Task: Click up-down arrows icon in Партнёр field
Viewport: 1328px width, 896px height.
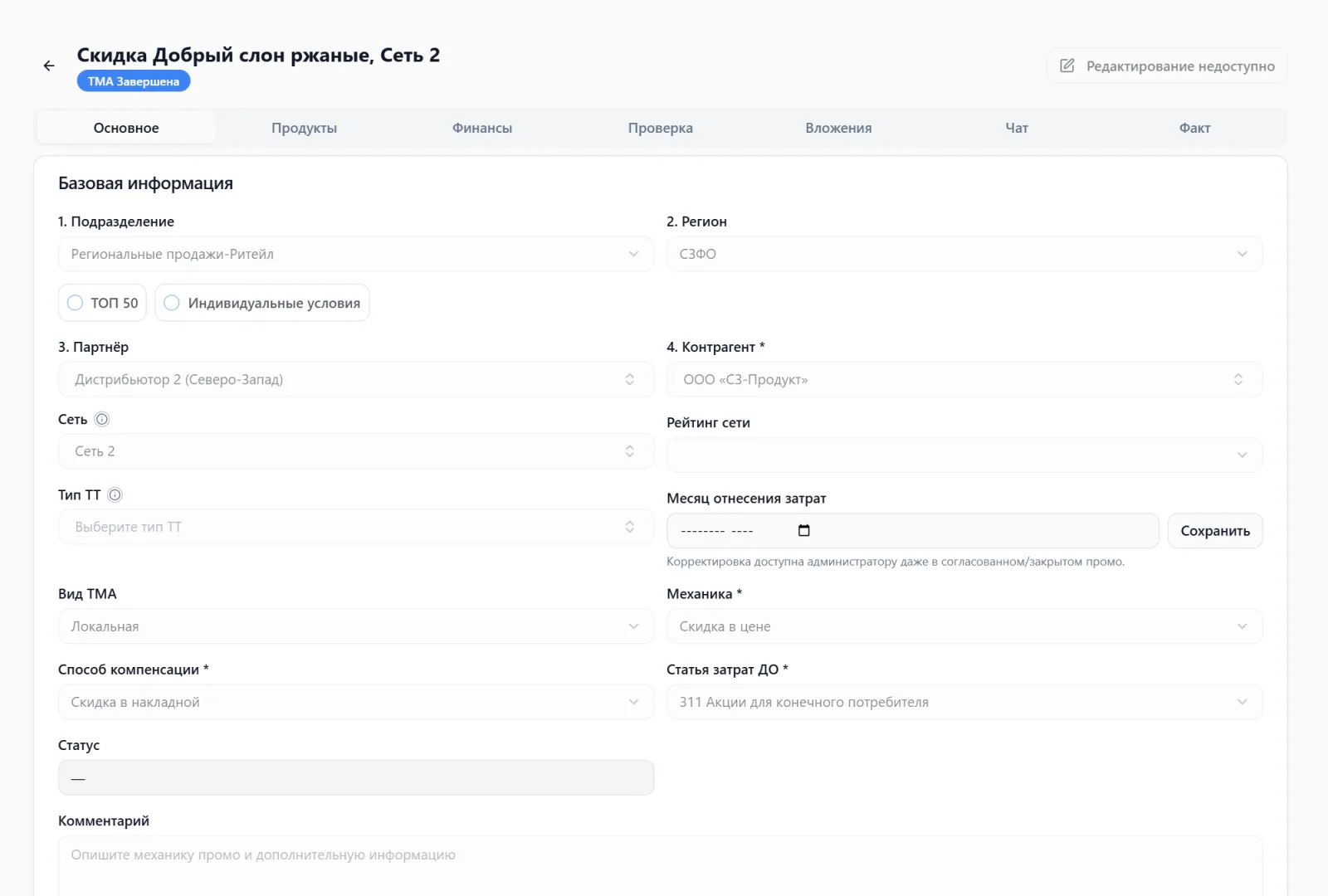Action: pyautogui.click(x=630, y=379)
